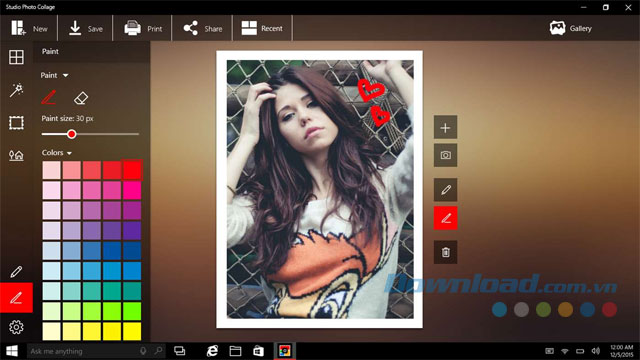Viewport: 640px width, 360px height.
Task: Toggle the red paint button beside photo
Action: (445, 218)
